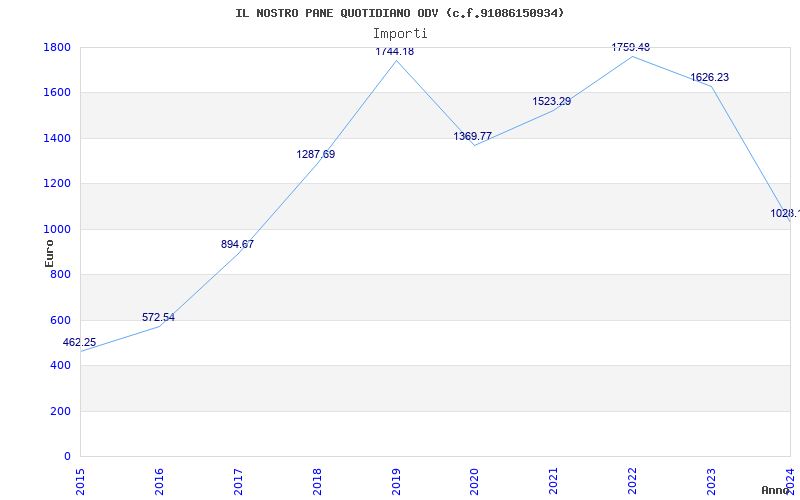The height and width of the screenshot is (500, 800).
Task: Click the 2017 x-axis year label
Action: point(238,482)
